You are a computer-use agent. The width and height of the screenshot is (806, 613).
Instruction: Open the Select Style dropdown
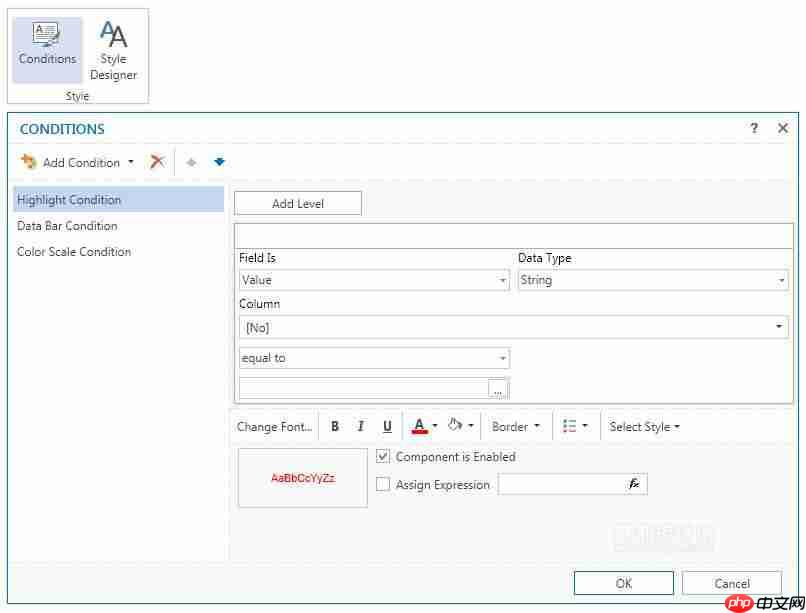coord(643,426)
